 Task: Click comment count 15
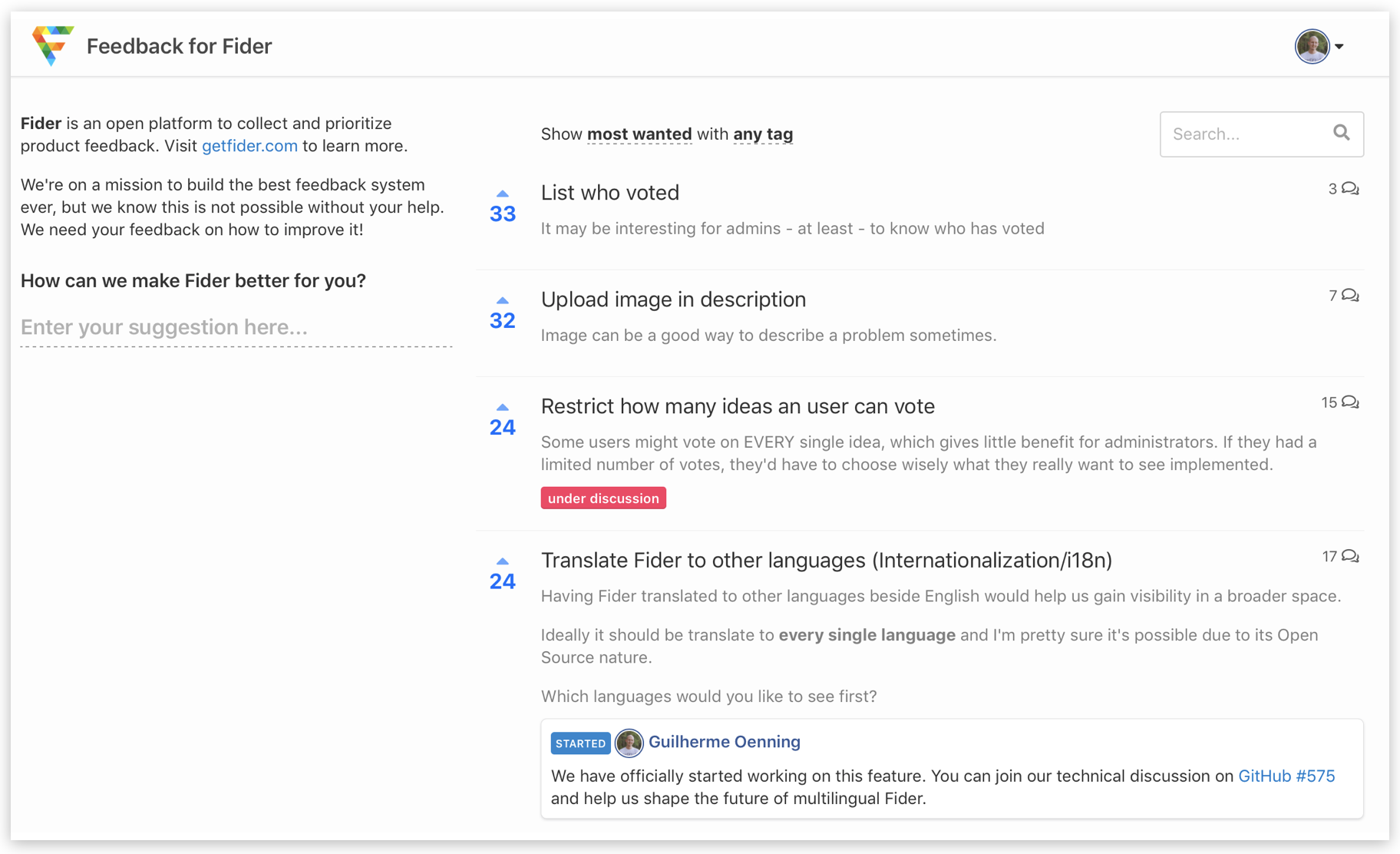(x=1329, y=402)
